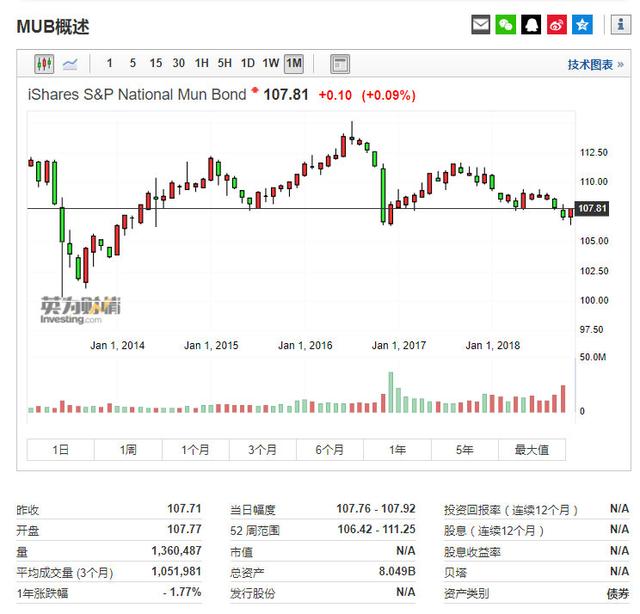Click the MUB概述 heading
640x614 pixels.
pos(53,27)
